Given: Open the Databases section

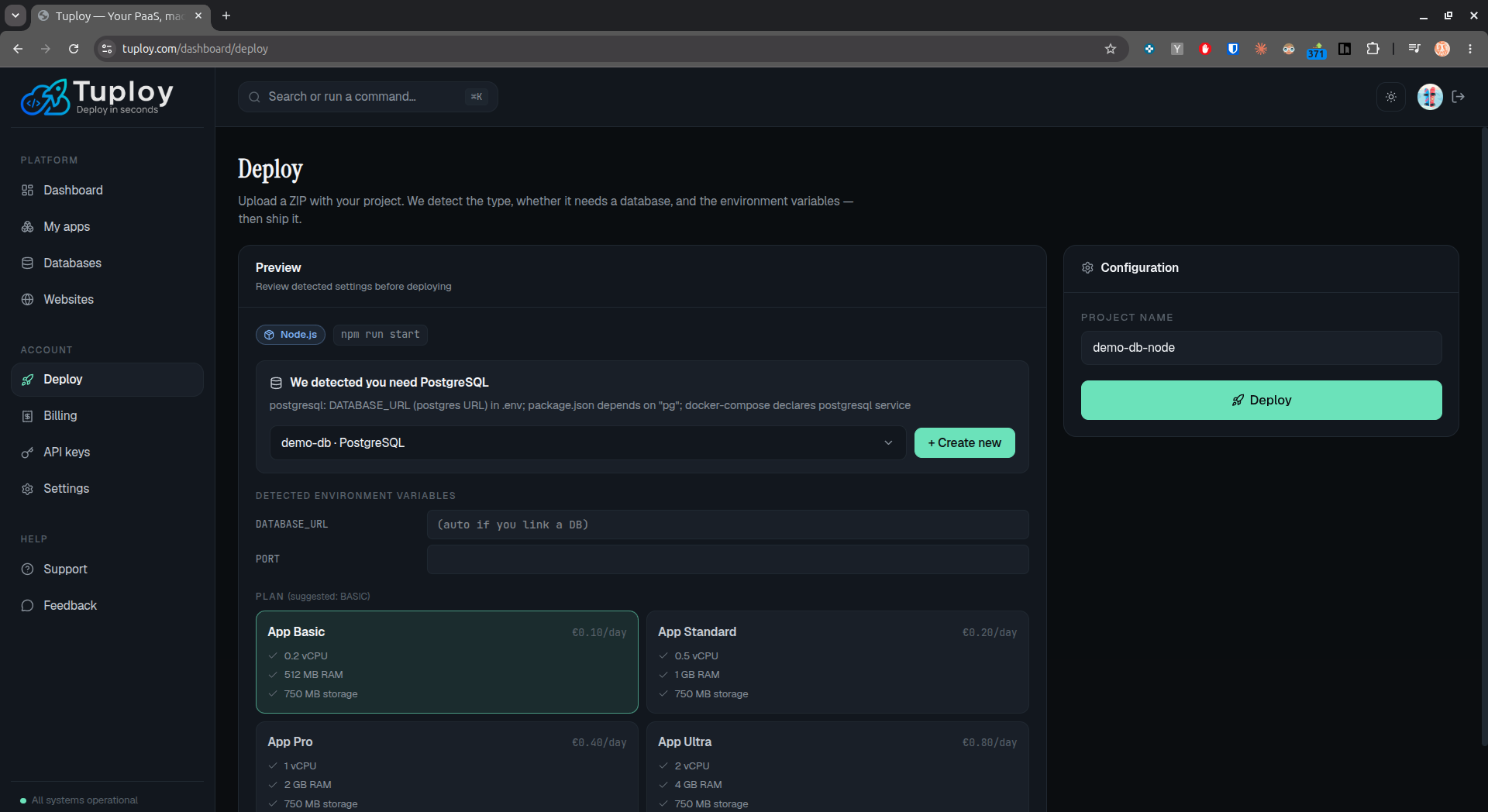Looking at the screenshot, I should (107, 263).
